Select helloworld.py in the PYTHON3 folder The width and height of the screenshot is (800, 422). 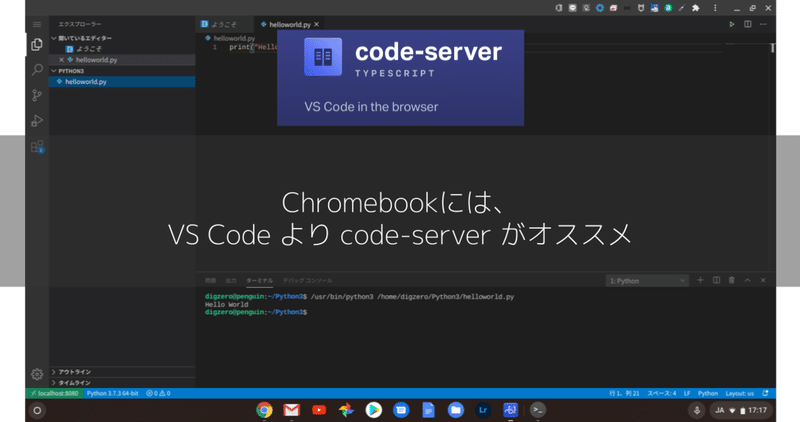tap(122, 82)
